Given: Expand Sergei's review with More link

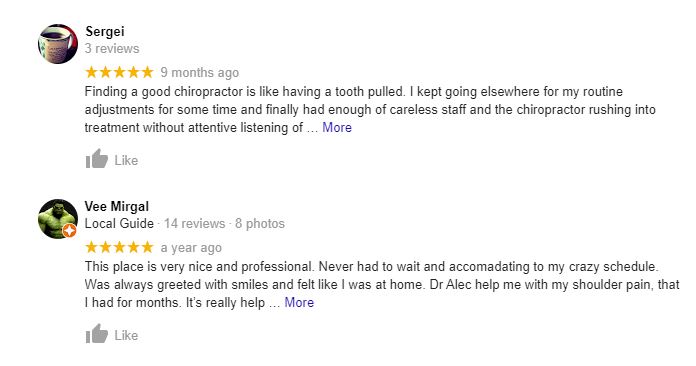Looking at the screenshot, I should [x=337, y=127].
